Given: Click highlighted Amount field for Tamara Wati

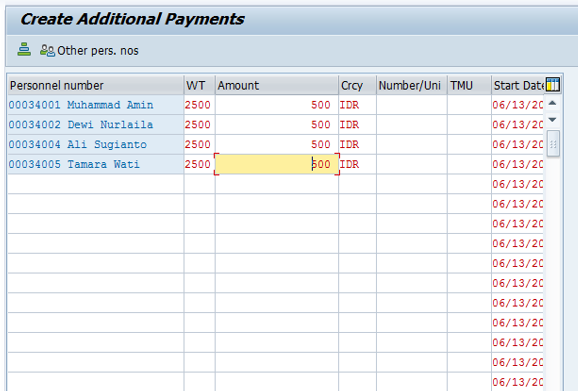Looking at the screenshot, I should tap(276, 164).
